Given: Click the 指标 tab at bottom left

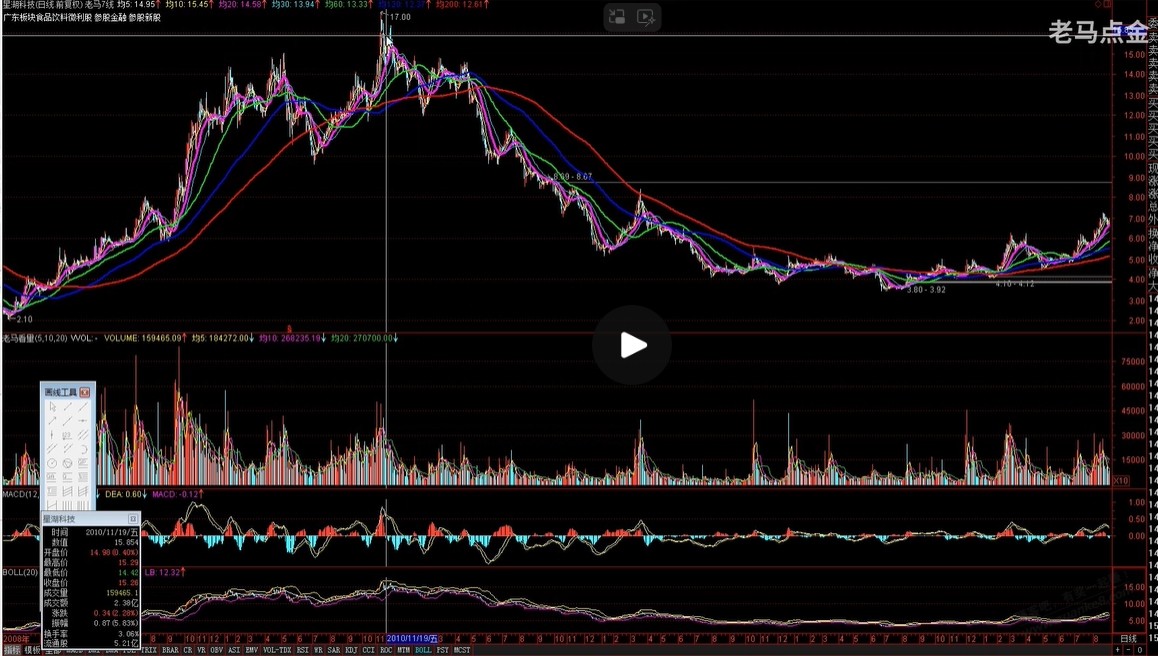Looking at the screenshot, I should pyautogui.click(x=11, y=650).
